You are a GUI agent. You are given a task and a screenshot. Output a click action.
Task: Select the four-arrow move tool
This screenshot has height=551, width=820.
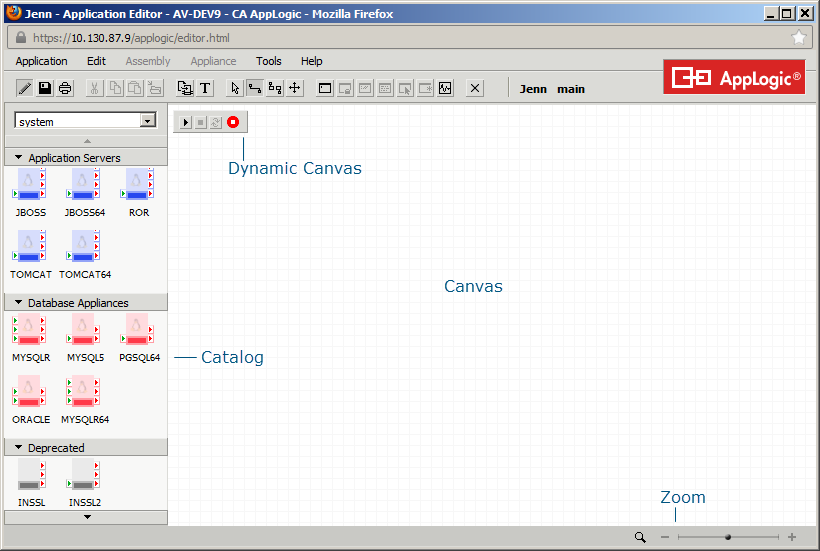(x=295, y=88)
